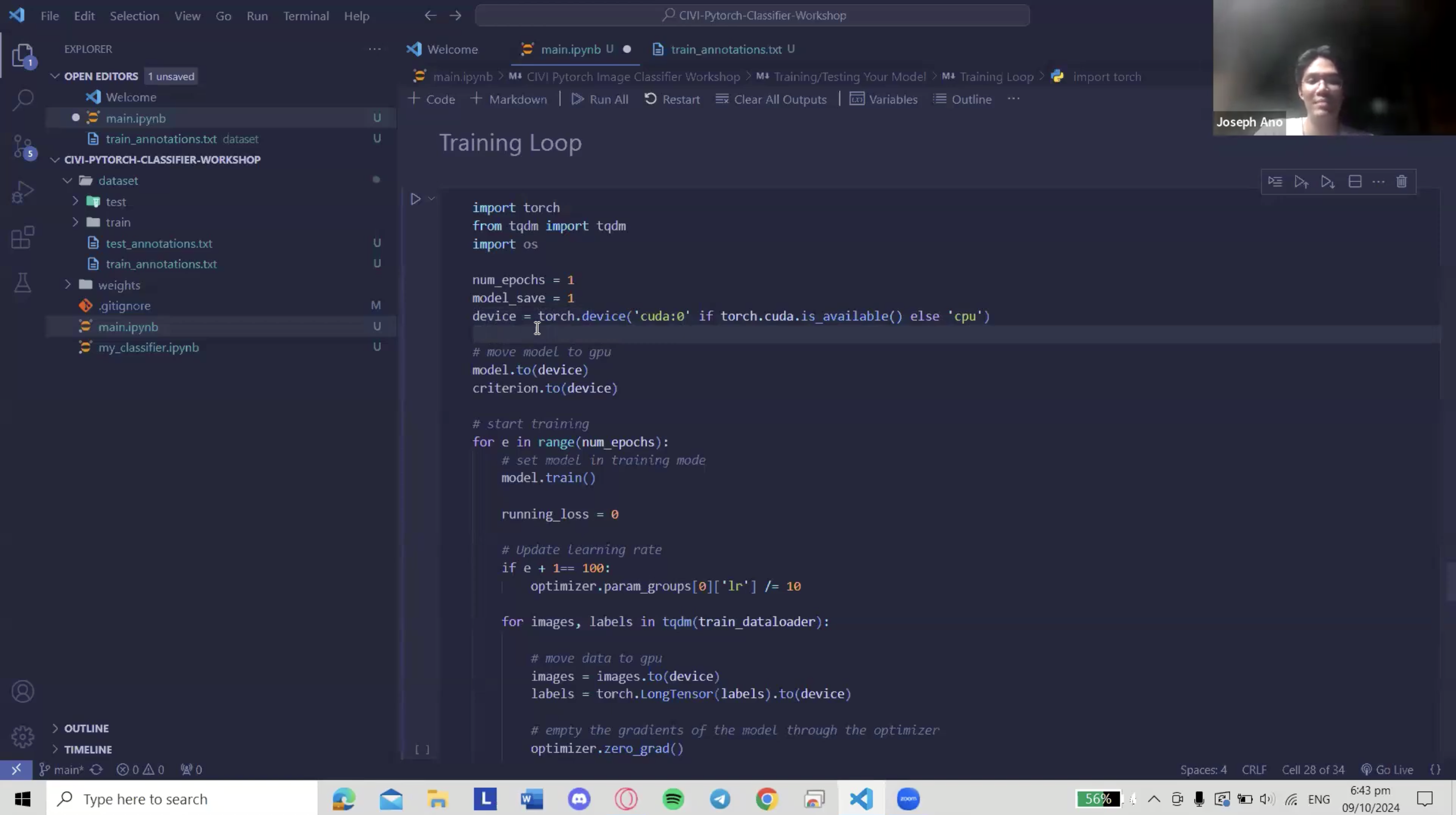Open Zoom from the taskbar
Viewport: 1456px width, 815px height.
click(908, 799)
